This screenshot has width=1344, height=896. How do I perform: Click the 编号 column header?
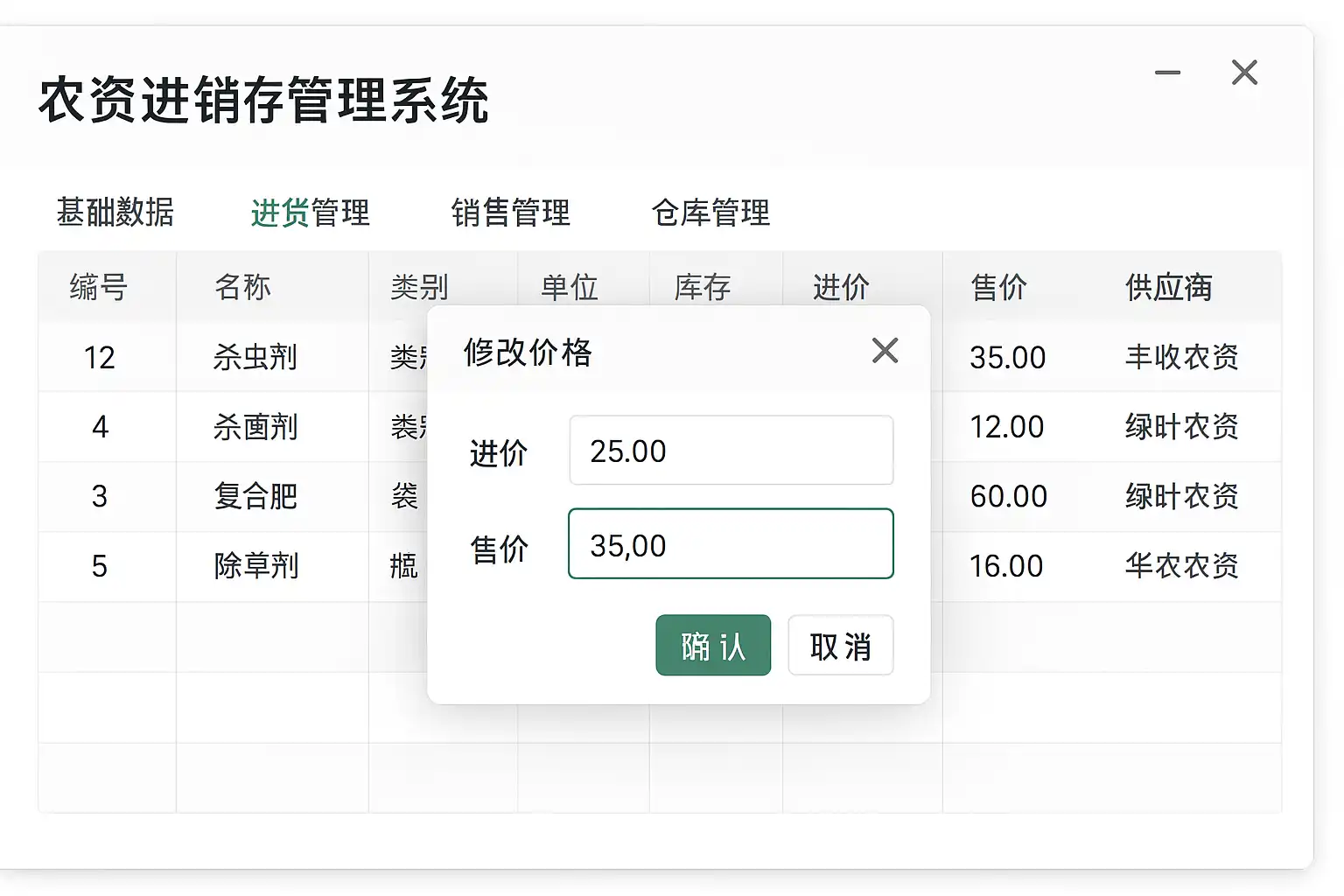pyautogui.click(x=99, y=287)
